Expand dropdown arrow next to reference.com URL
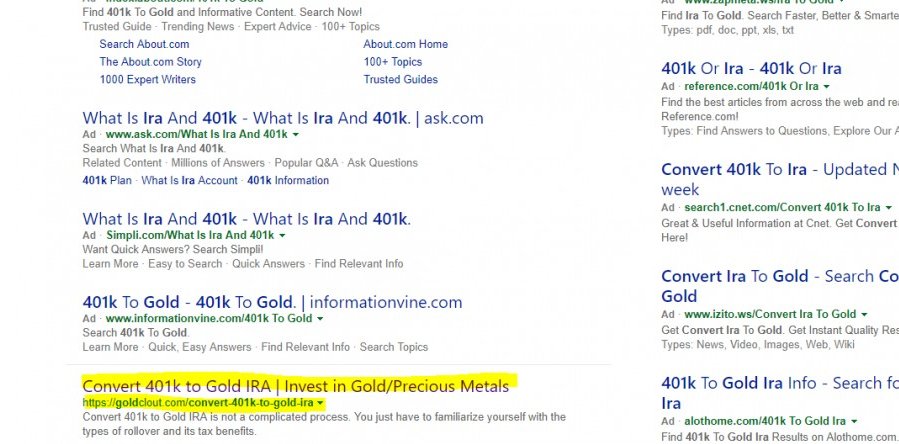This screenshot has height=444, width=899. pyautogui.click(x=826, y=87)
